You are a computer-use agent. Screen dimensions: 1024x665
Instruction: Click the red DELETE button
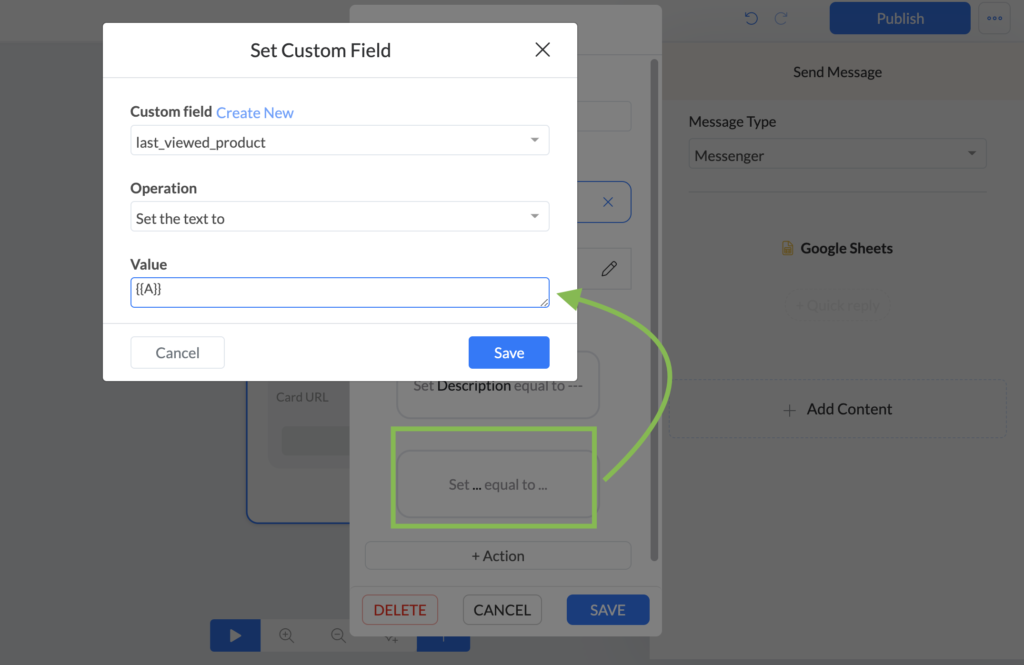pos(400,609)
